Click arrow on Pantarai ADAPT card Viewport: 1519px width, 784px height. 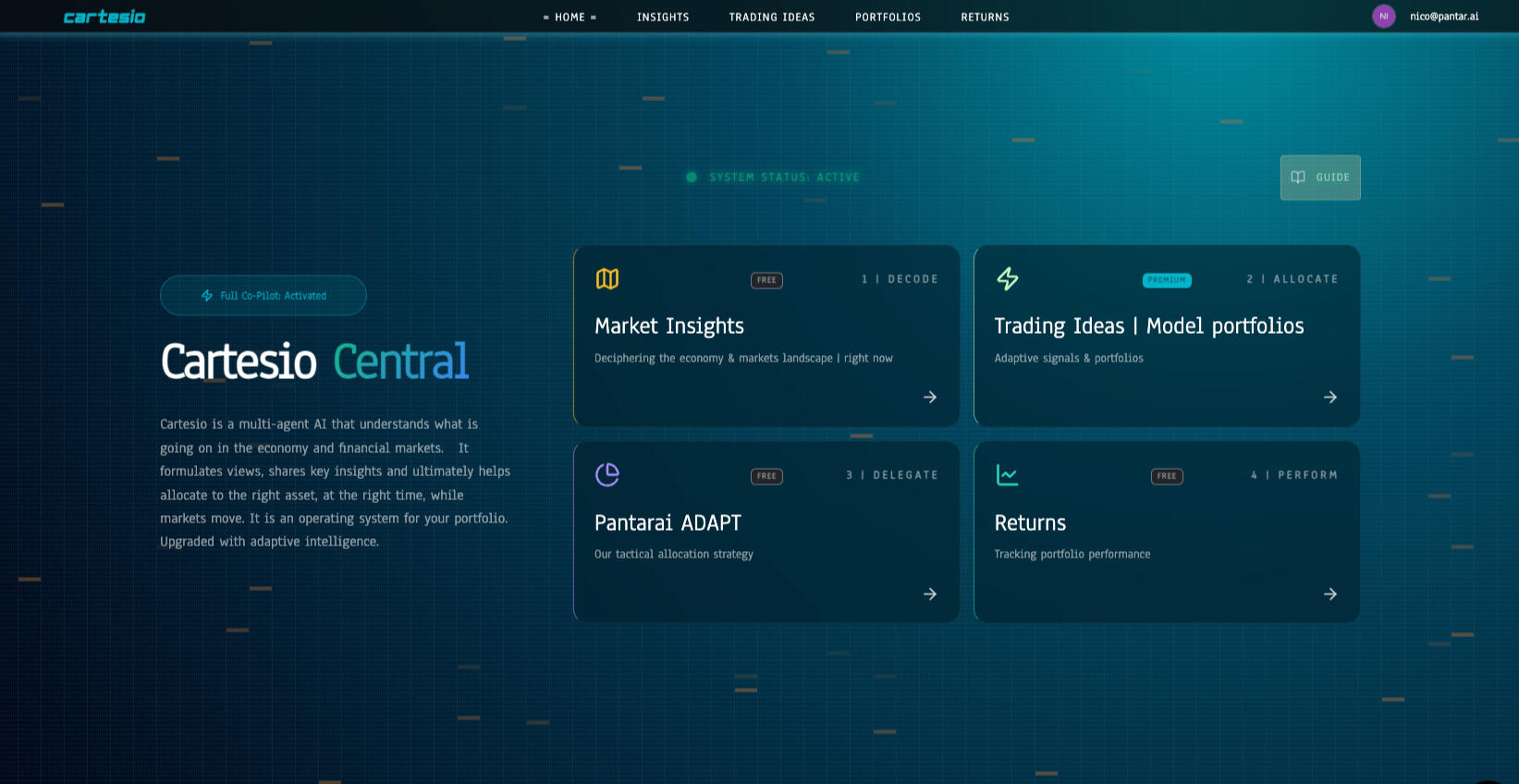(930, 594)
